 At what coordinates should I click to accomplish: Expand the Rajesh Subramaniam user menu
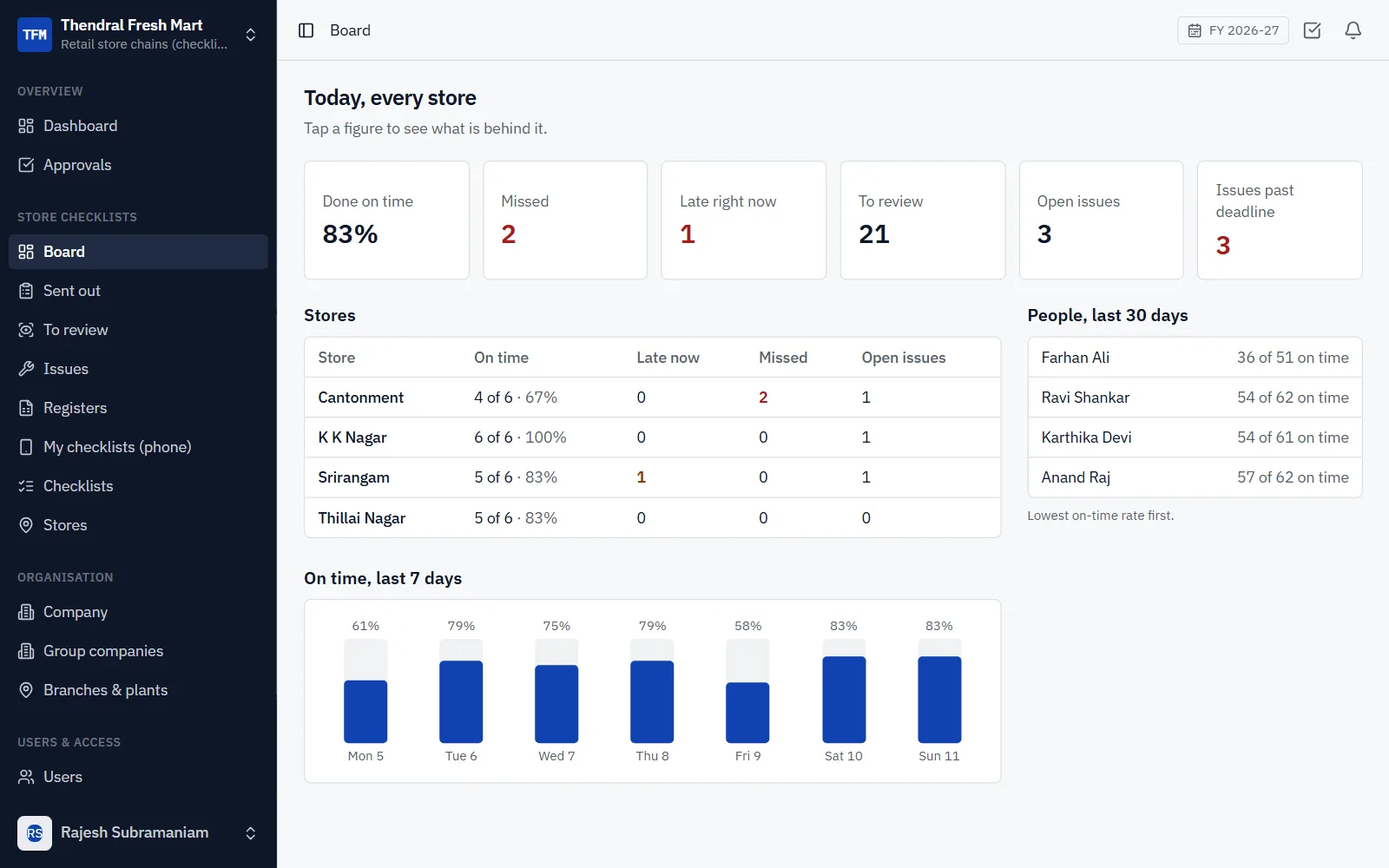click(x=250, y=833)
